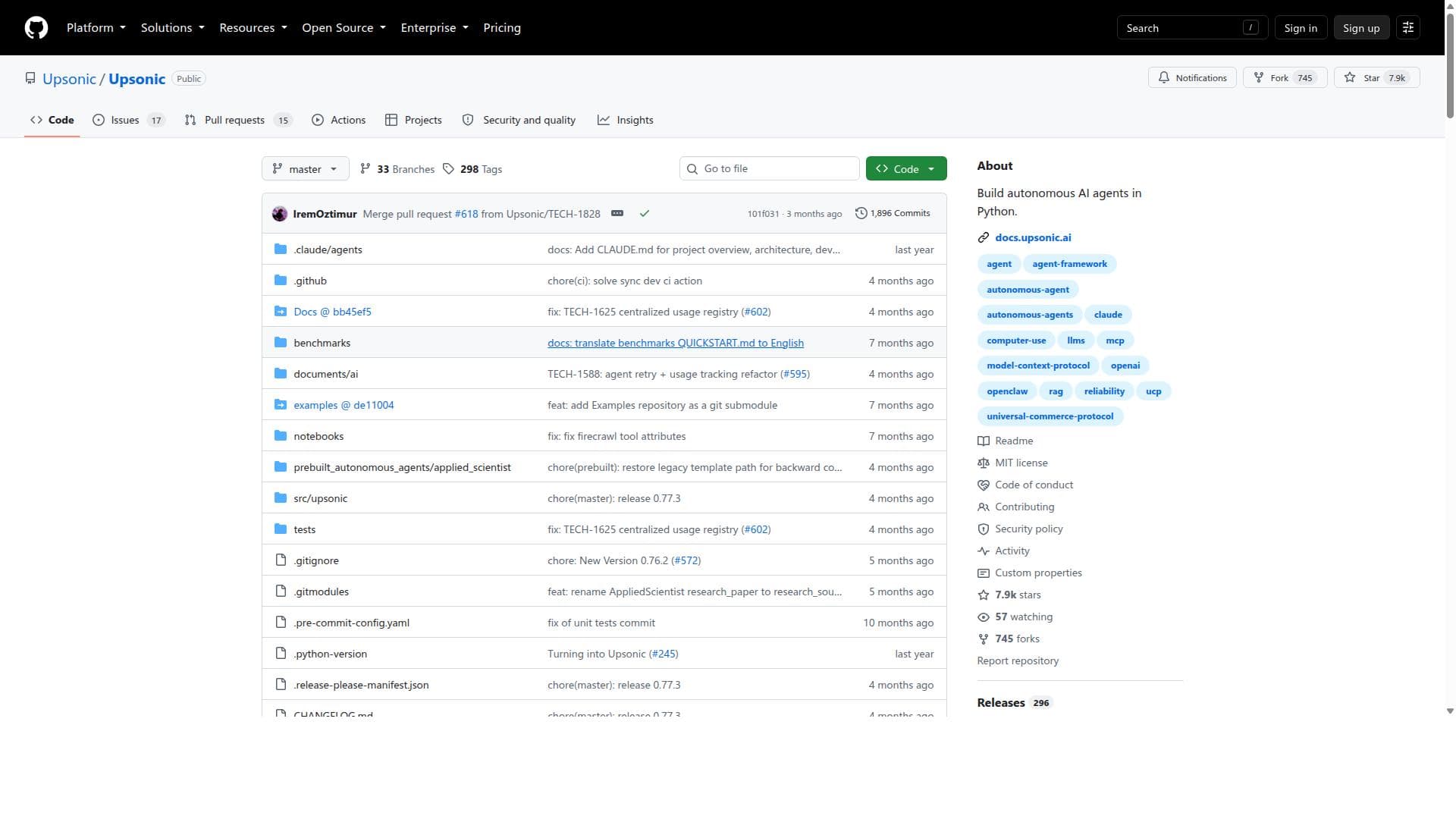This screenshot has height=819, width=1456.
Task: Switch to the Pull requests tab
Action: [238, 120]
